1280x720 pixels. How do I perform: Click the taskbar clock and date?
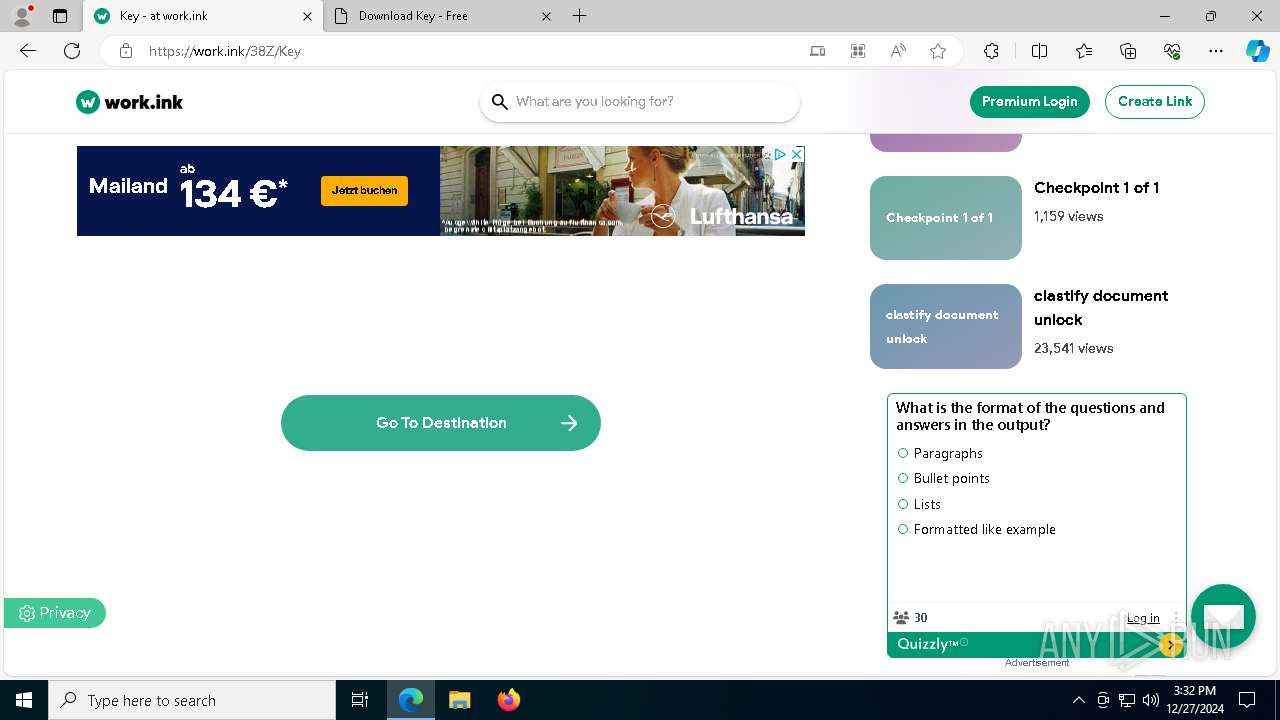(x=1195, y=700)
